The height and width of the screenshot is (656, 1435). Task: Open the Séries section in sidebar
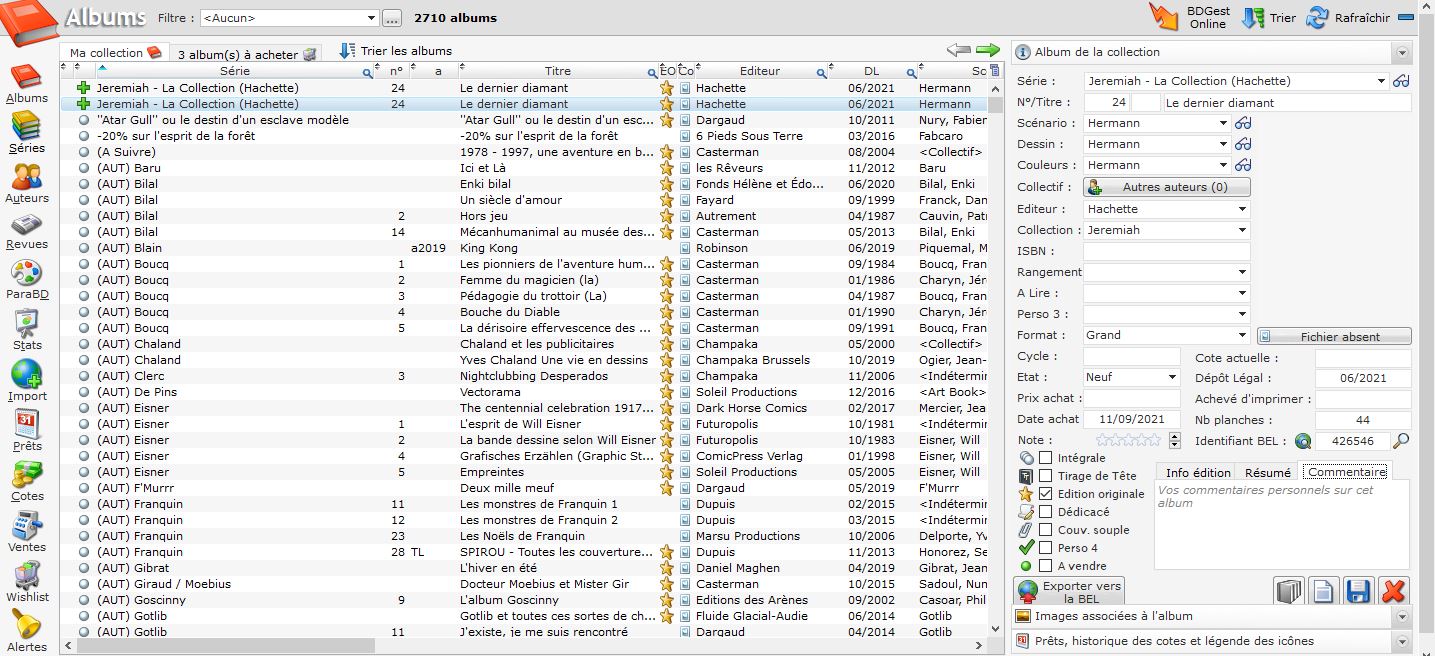[26, 132]
